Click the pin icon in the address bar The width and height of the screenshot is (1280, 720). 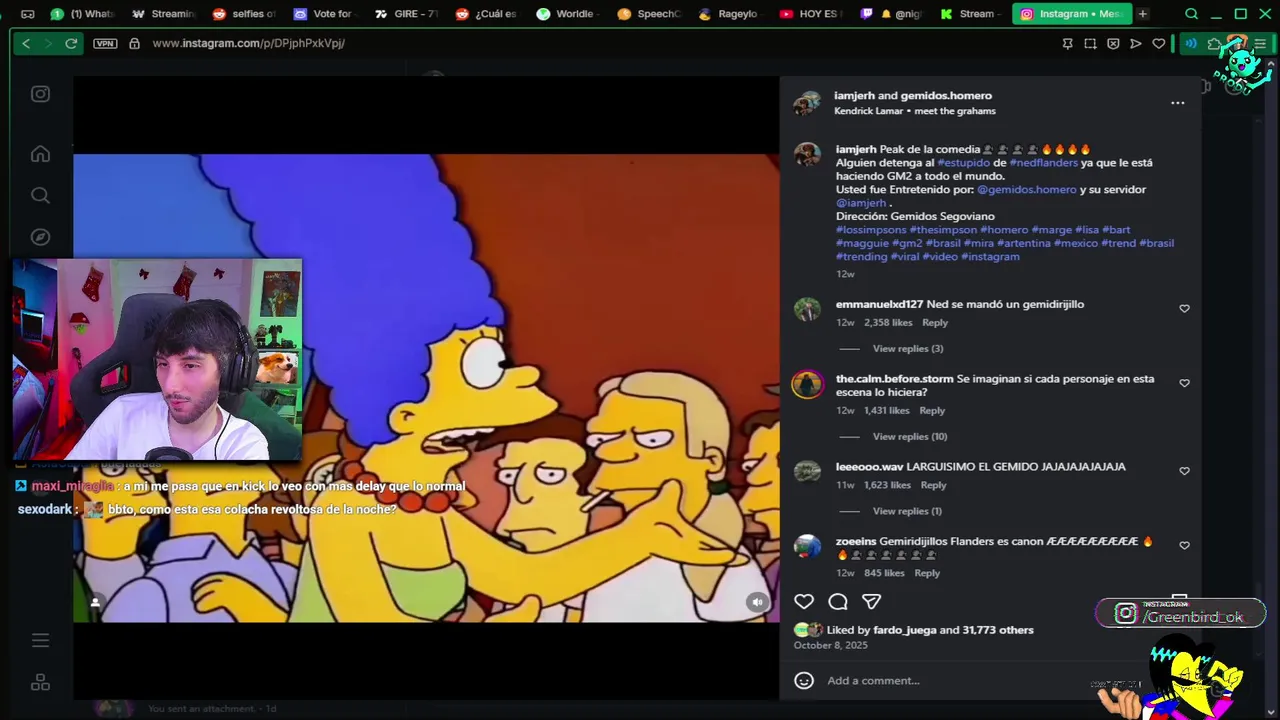coord(1067,43)
